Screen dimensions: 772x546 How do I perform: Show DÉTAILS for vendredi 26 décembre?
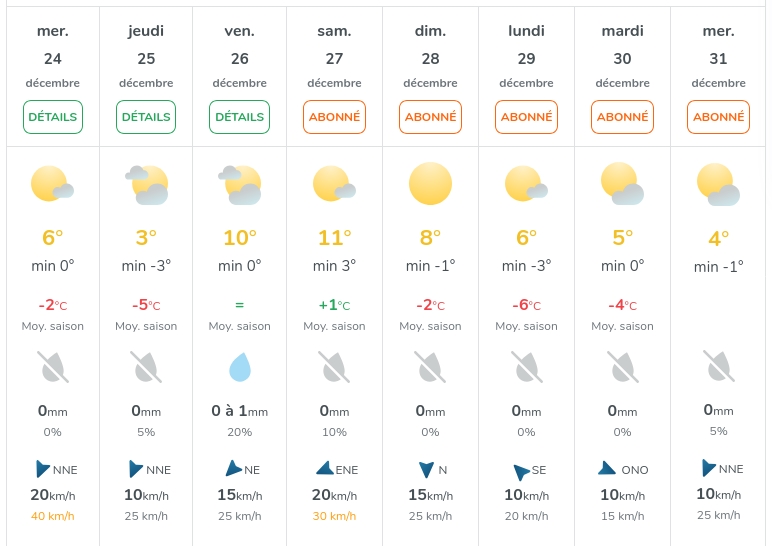(x=240, y=117)
